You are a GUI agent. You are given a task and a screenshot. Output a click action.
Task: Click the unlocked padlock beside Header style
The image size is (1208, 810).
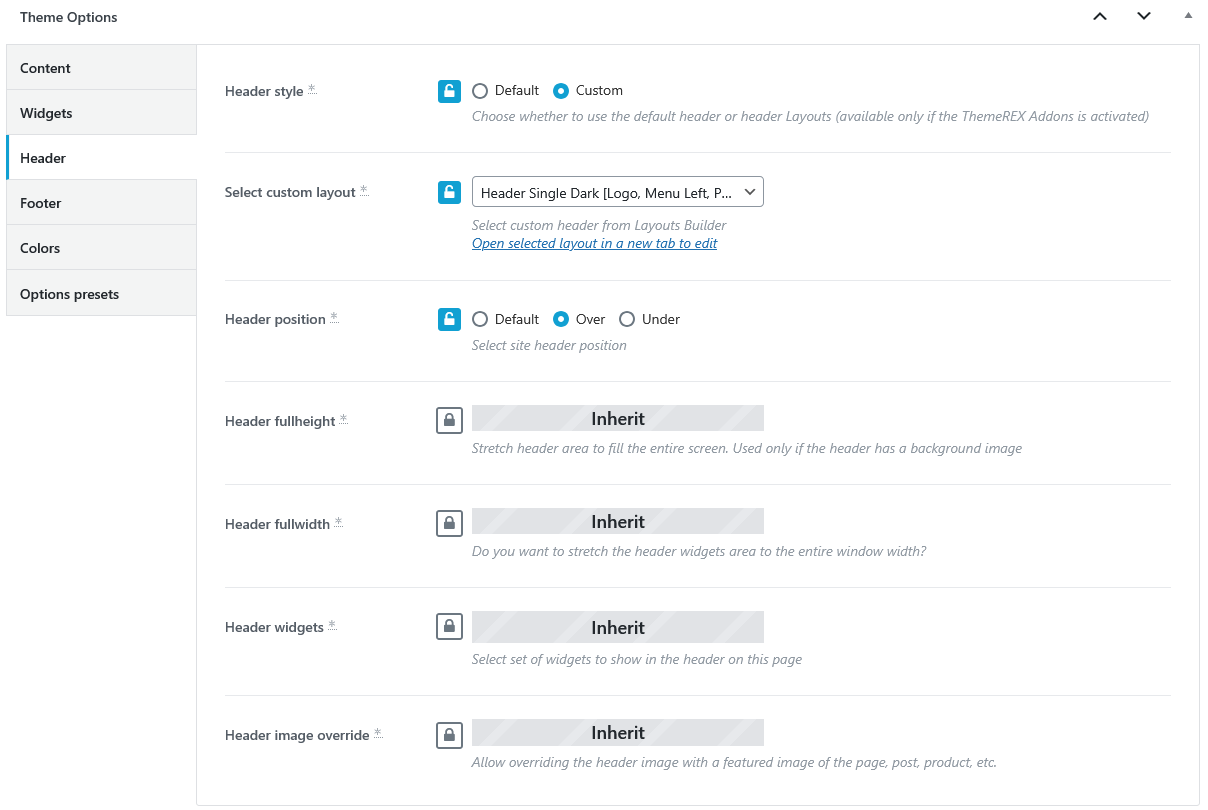click(449, 91)
